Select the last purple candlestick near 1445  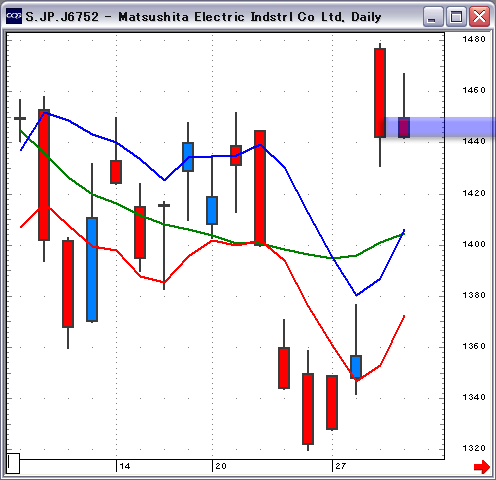[404, 127]
